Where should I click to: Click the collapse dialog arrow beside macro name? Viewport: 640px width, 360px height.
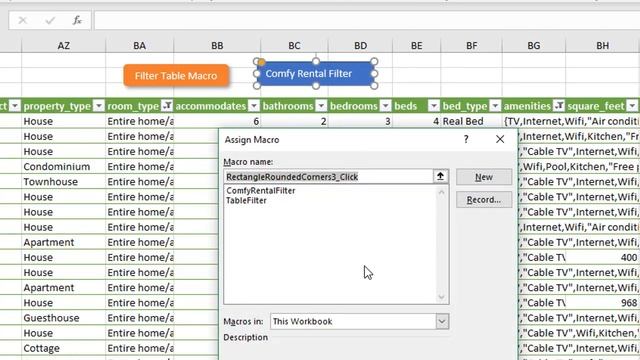coord(440,176)
